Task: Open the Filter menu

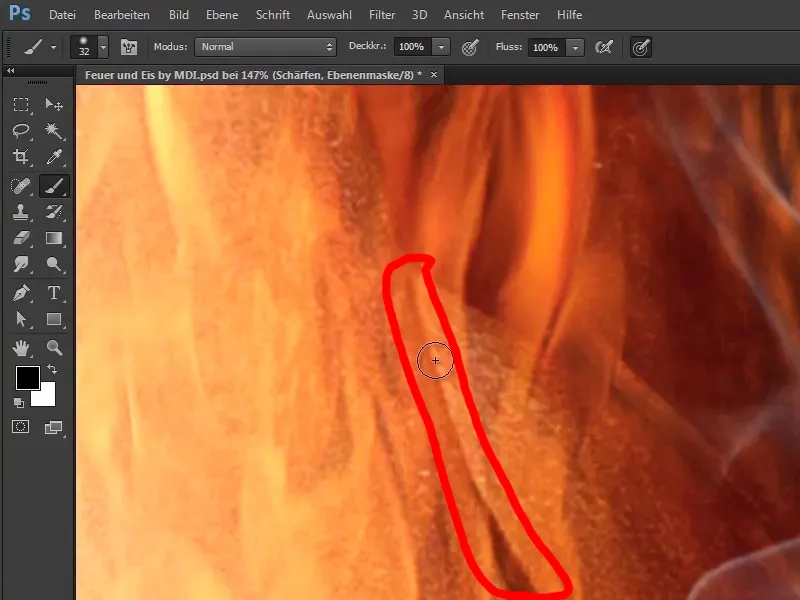Action: 382,15
